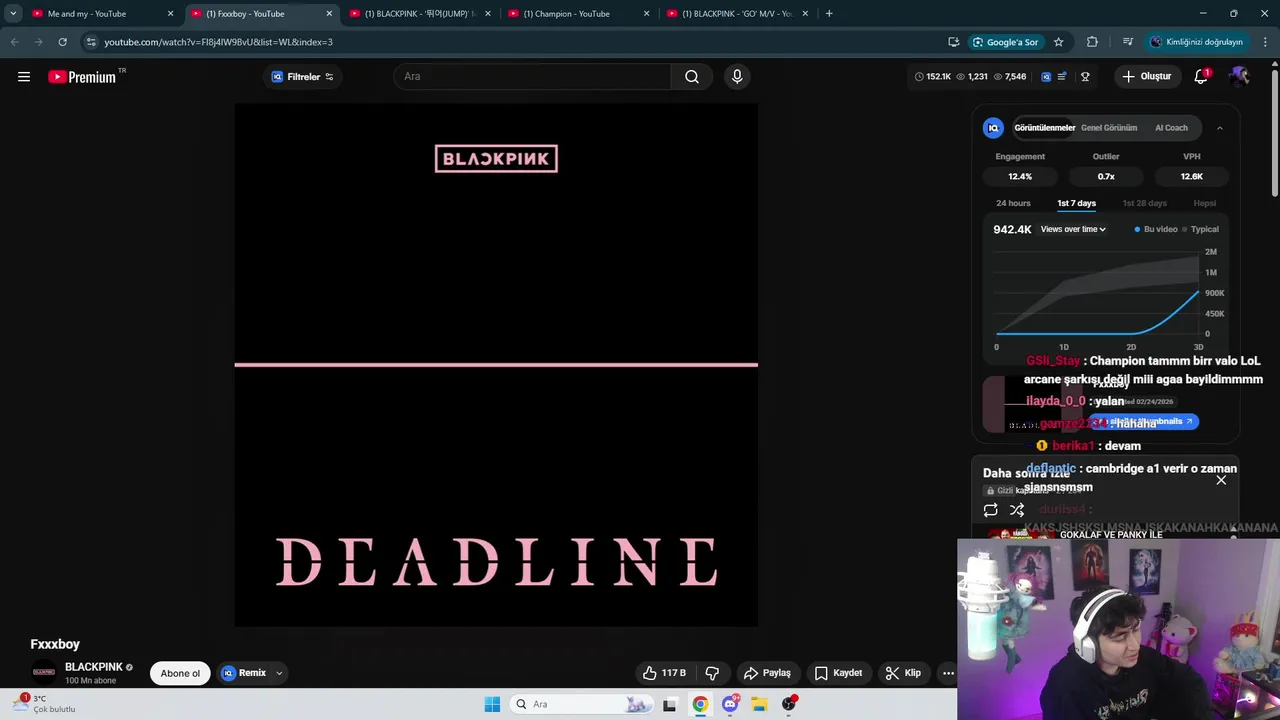This screenshot has width=1280, height=720.
Task: Open the account avatar menu
Action: tap(1239, 76)
